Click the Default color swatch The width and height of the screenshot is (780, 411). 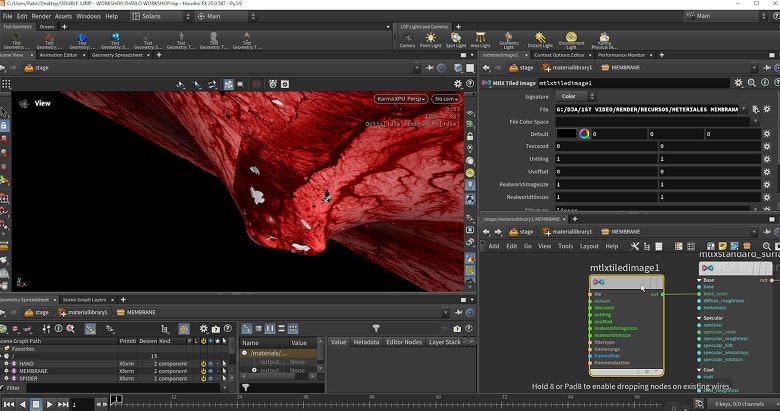point(567,134)
